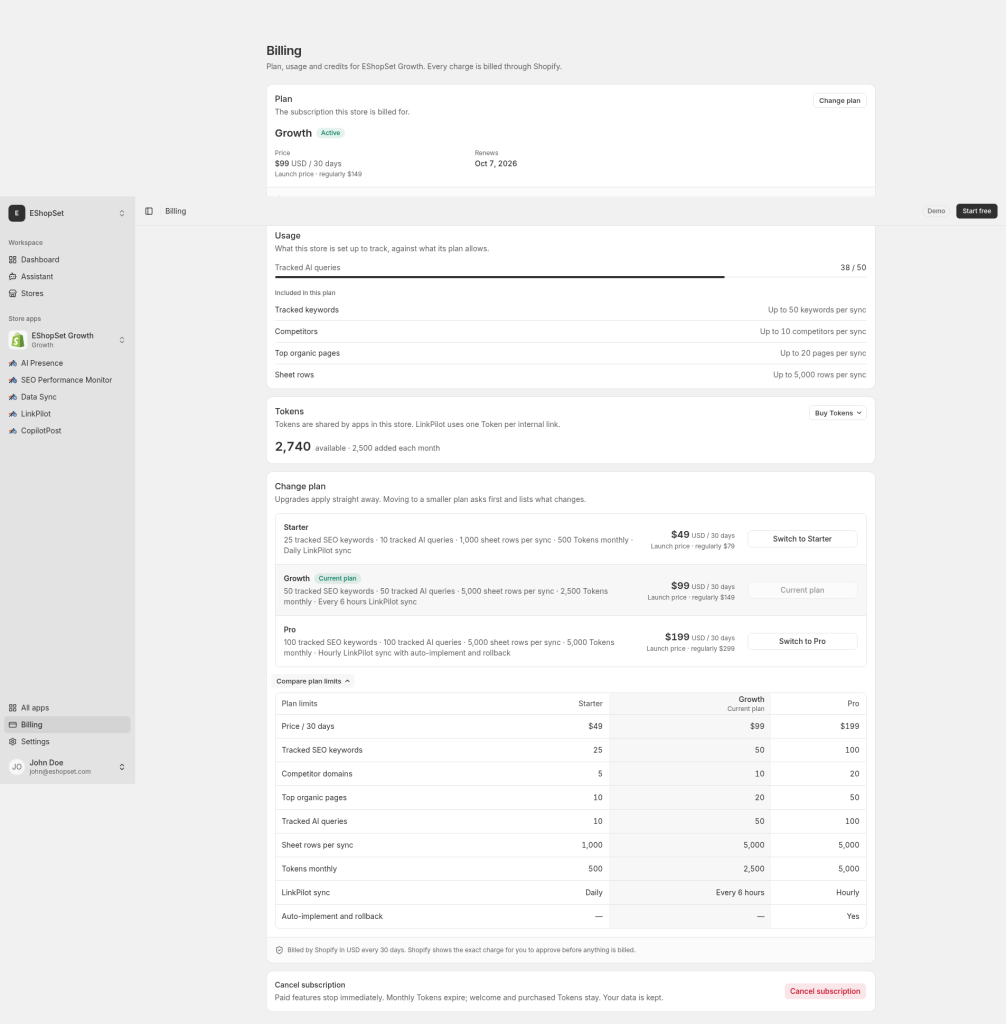Click the CopilotPost app icon
Screen dimensions: 1006x1024
pyautogui.click(x=12, y=431)
